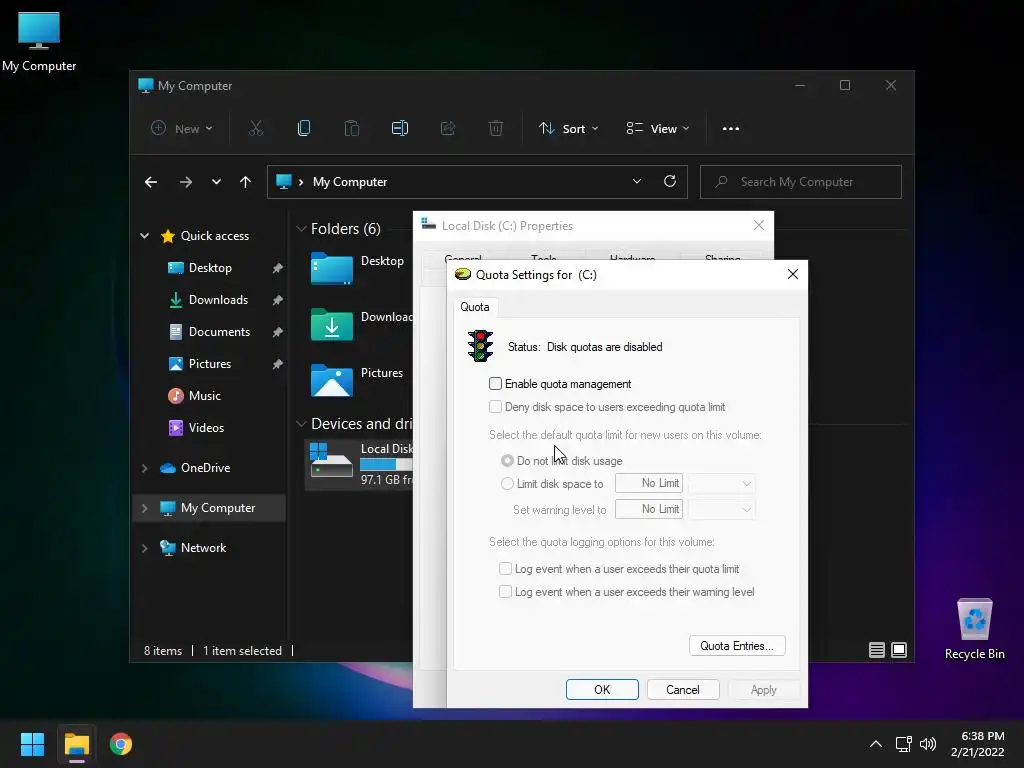The image size is (1024, 768).
Task: Toggle Deny disk space to users checkbox
Action: tap(496, 407)
